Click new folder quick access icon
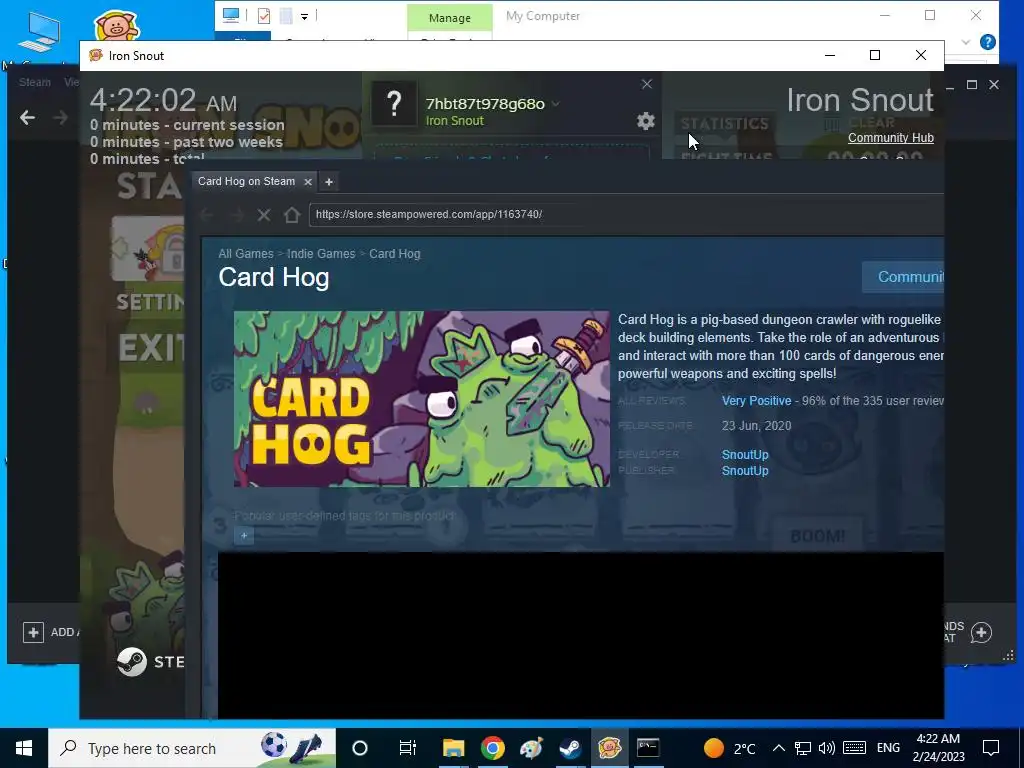 (285, 16)
